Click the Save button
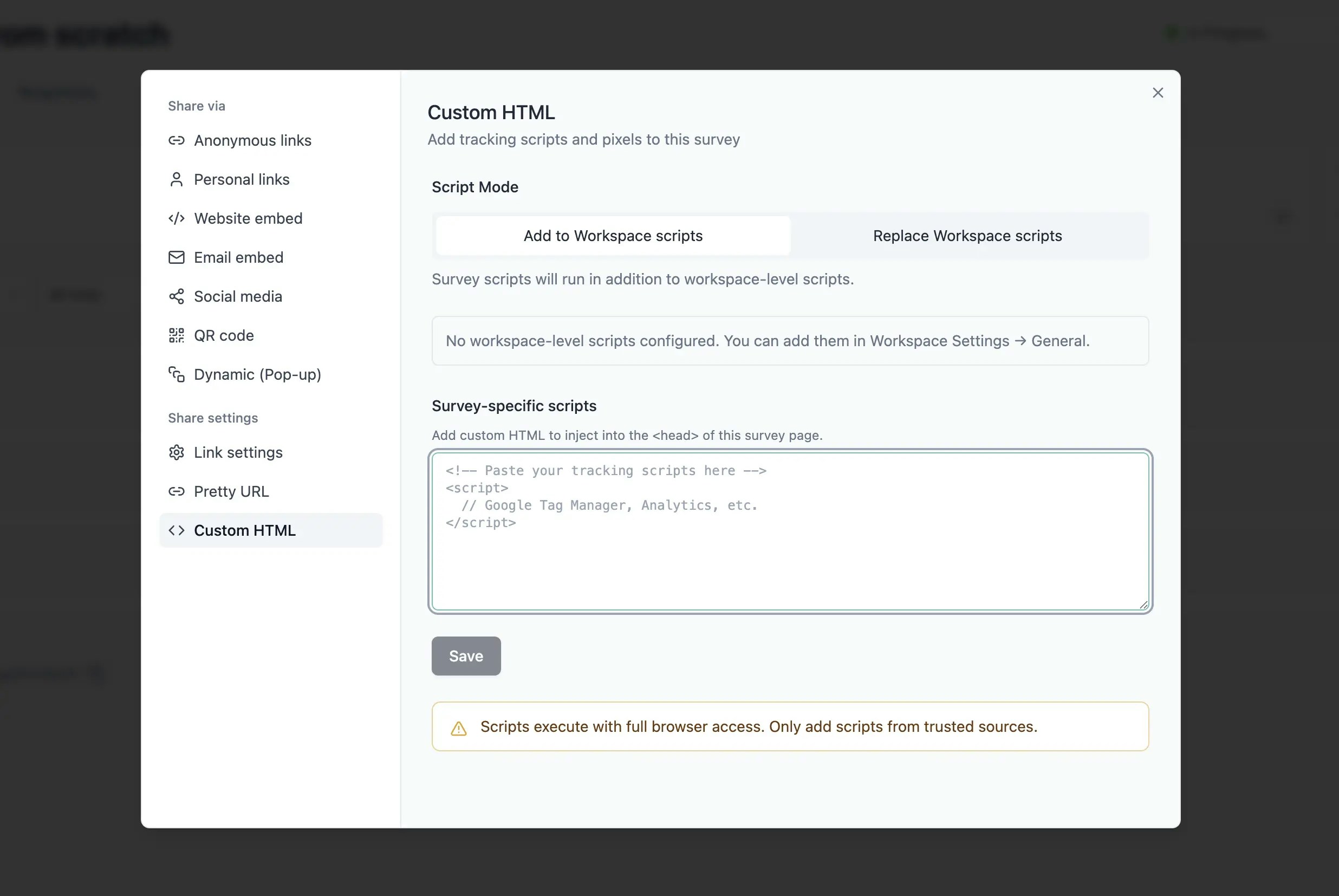The height and width of the screenshot is (896, 1339). [466, 655]
